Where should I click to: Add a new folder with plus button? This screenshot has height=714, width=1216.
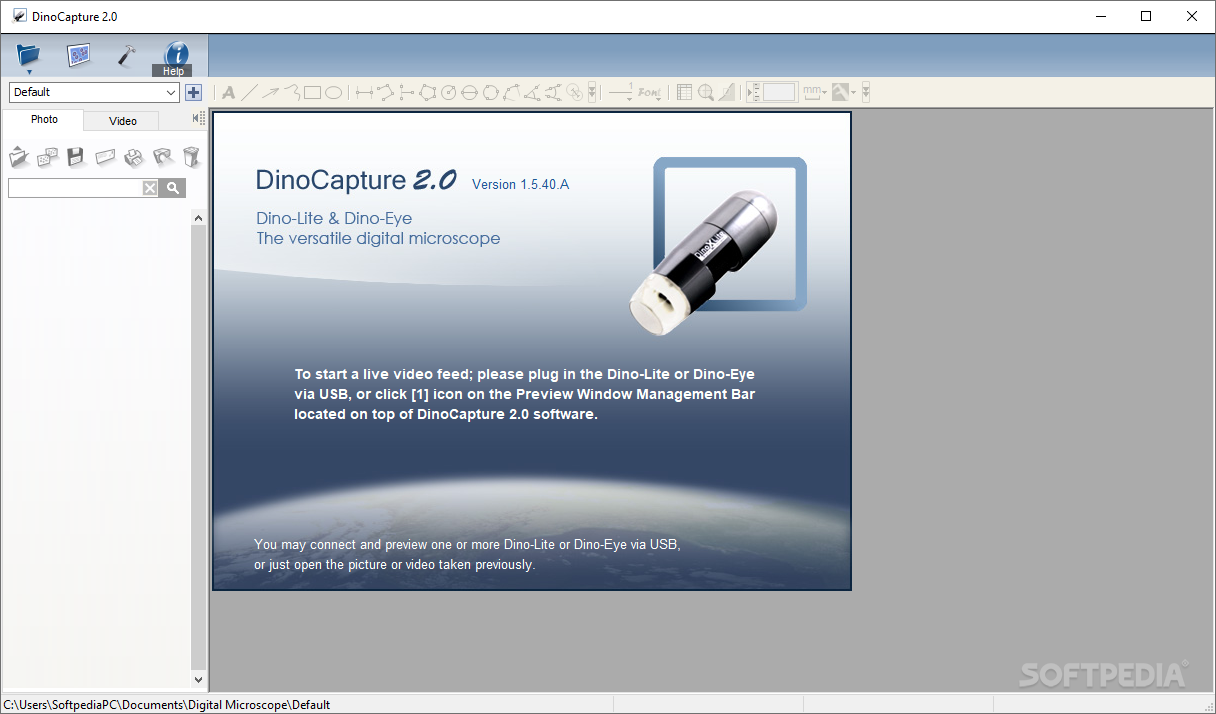point(193,92)
